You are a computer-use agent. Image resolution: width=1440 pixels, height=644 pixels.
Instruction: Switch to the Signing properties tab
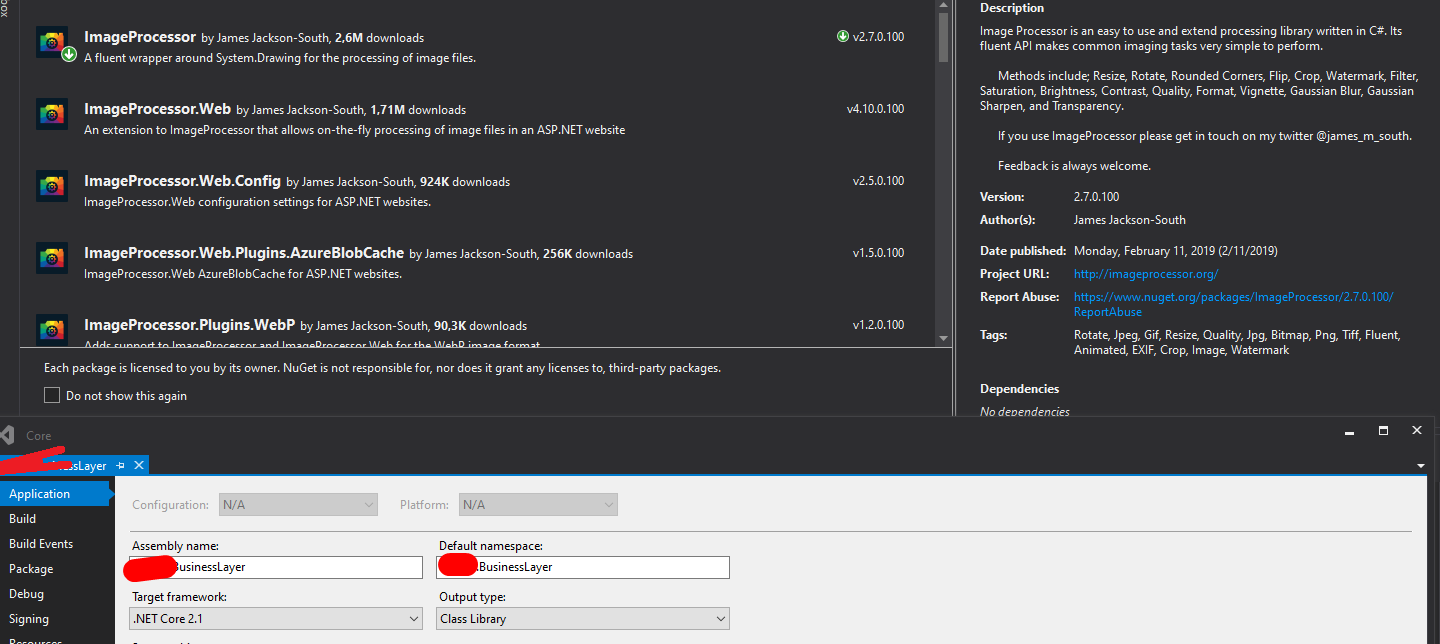(54, 619)
